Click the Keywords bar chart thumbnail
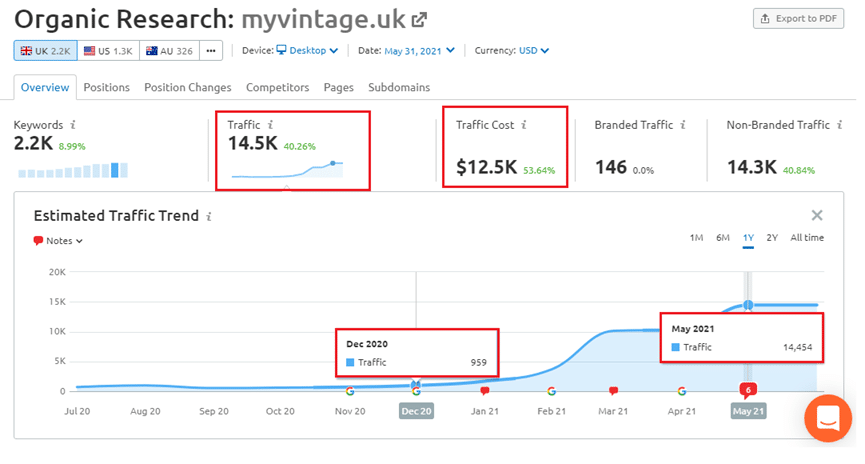Screen dimensions: 865x464 (x=73, y=170)
